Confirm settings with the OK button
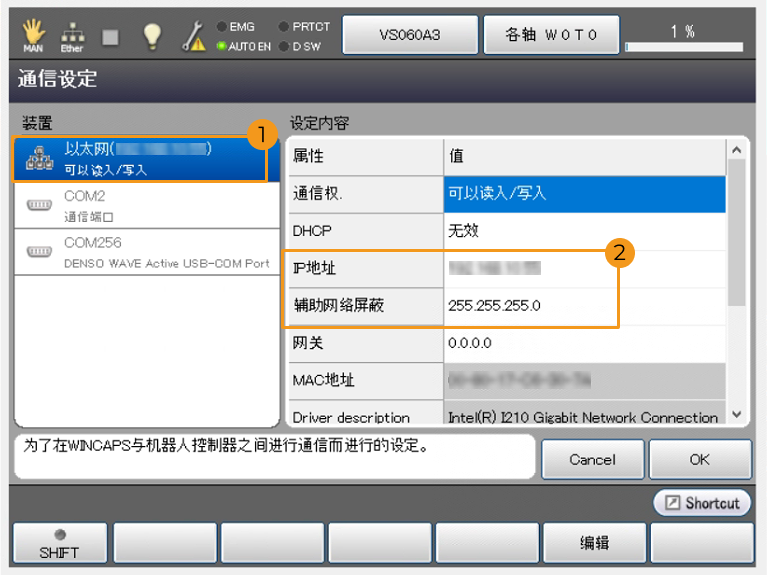 [x=700, y=460]
